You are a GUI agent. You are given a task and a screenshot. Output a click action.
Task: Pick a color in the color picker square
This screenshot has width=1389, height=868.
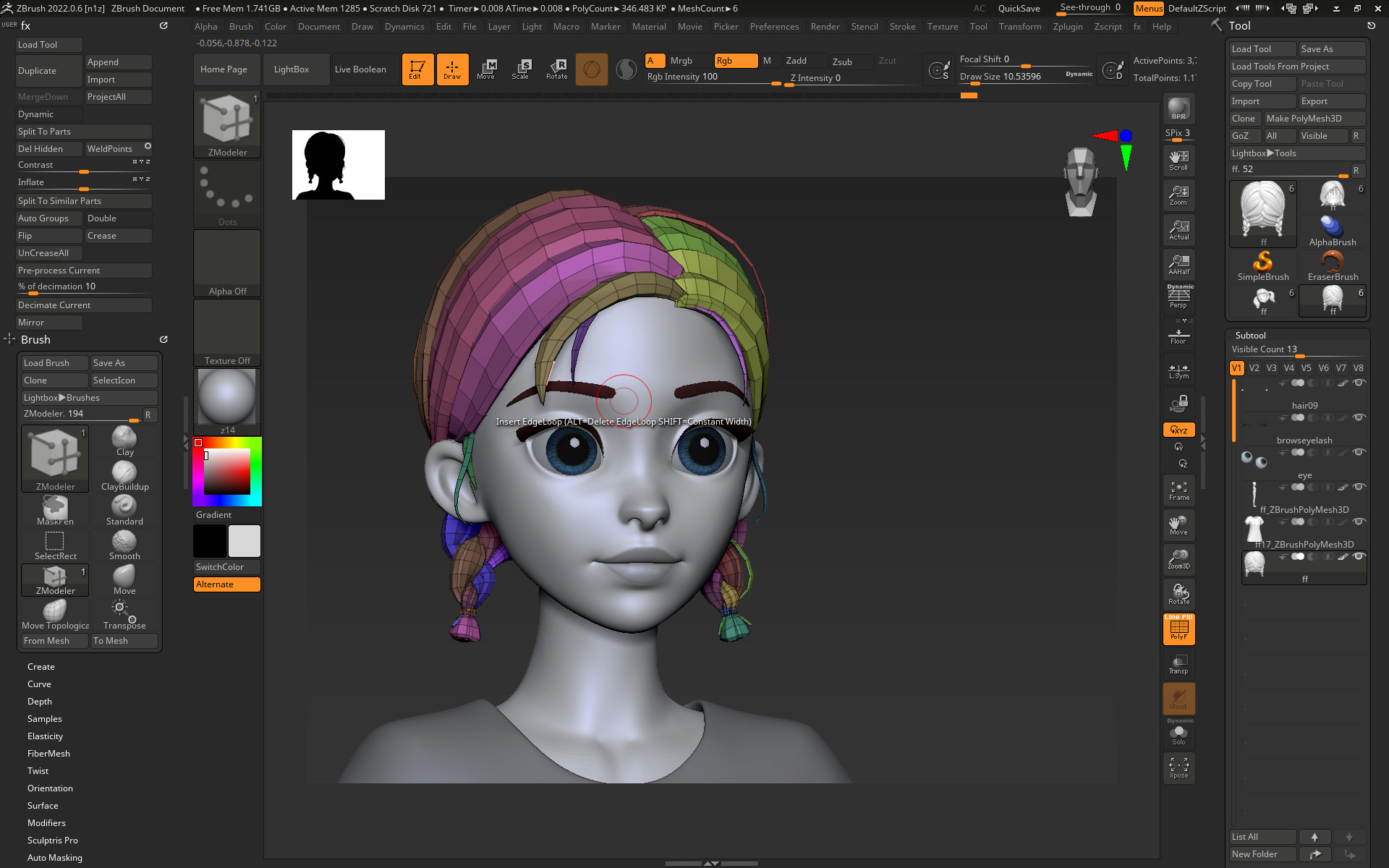pos(227,472)
